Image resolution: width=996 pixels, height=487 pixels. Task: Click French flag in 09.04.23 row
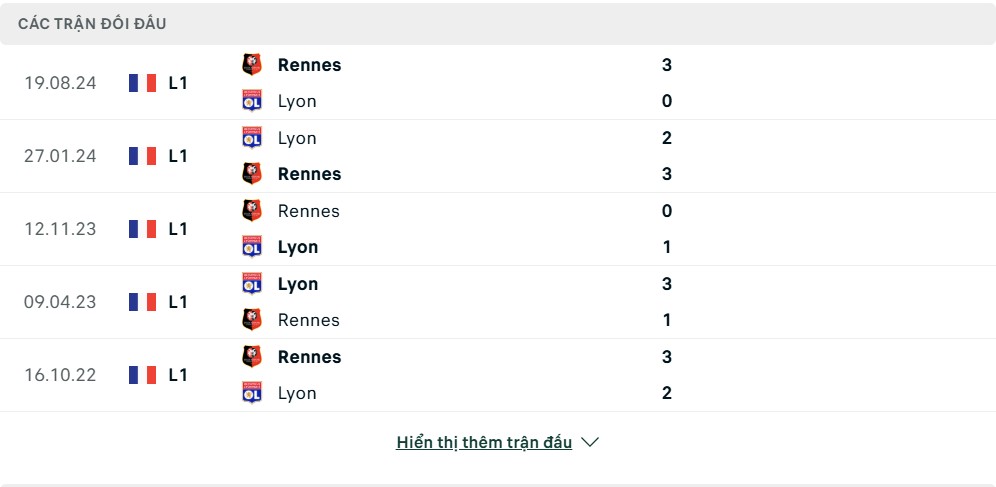click(142, 302)
